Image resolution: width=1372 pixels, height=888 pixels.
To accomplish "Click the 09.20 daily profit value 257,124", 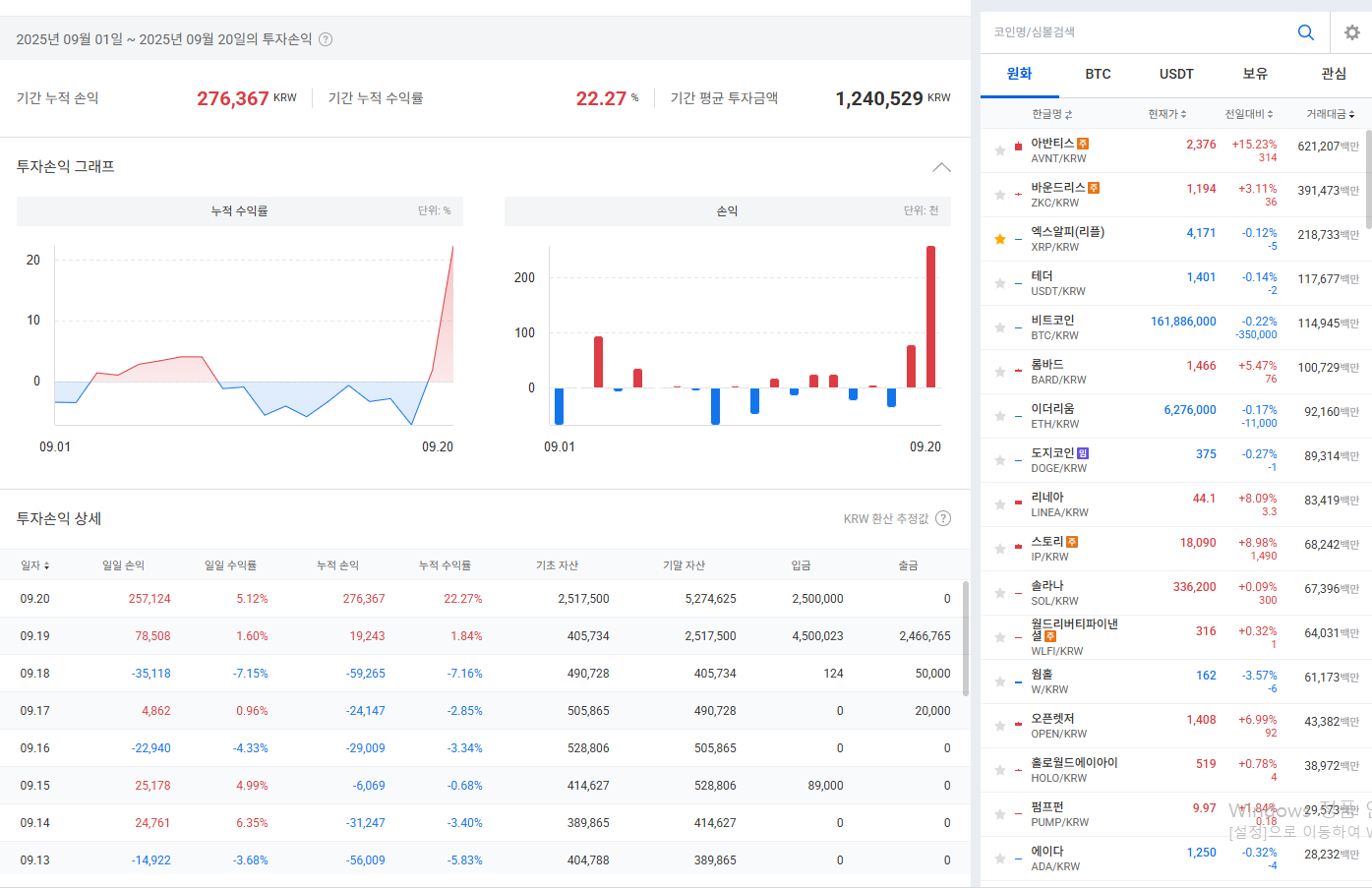I will point(149,599).
